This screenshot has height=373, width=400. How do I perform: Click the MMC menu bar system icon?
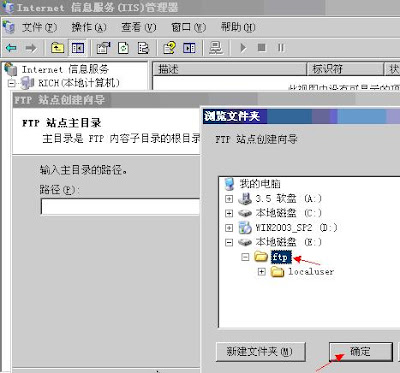[9, 27]
